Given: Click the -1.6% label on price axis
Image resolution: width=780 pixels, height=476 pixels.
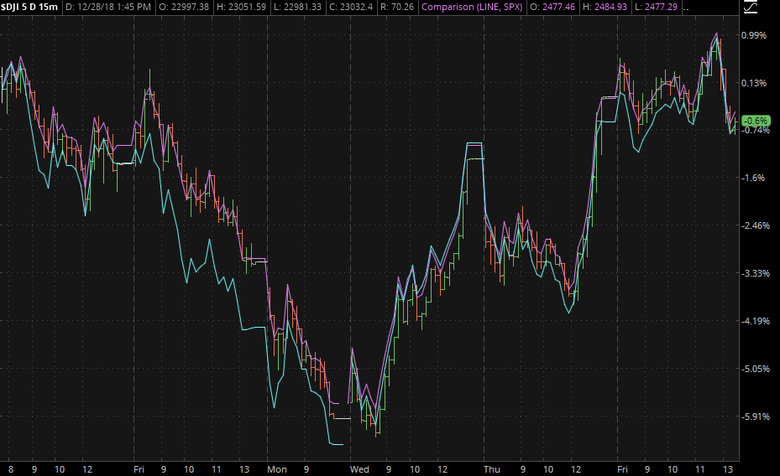Looking at the screenshot, I should (x=753, y=178).
